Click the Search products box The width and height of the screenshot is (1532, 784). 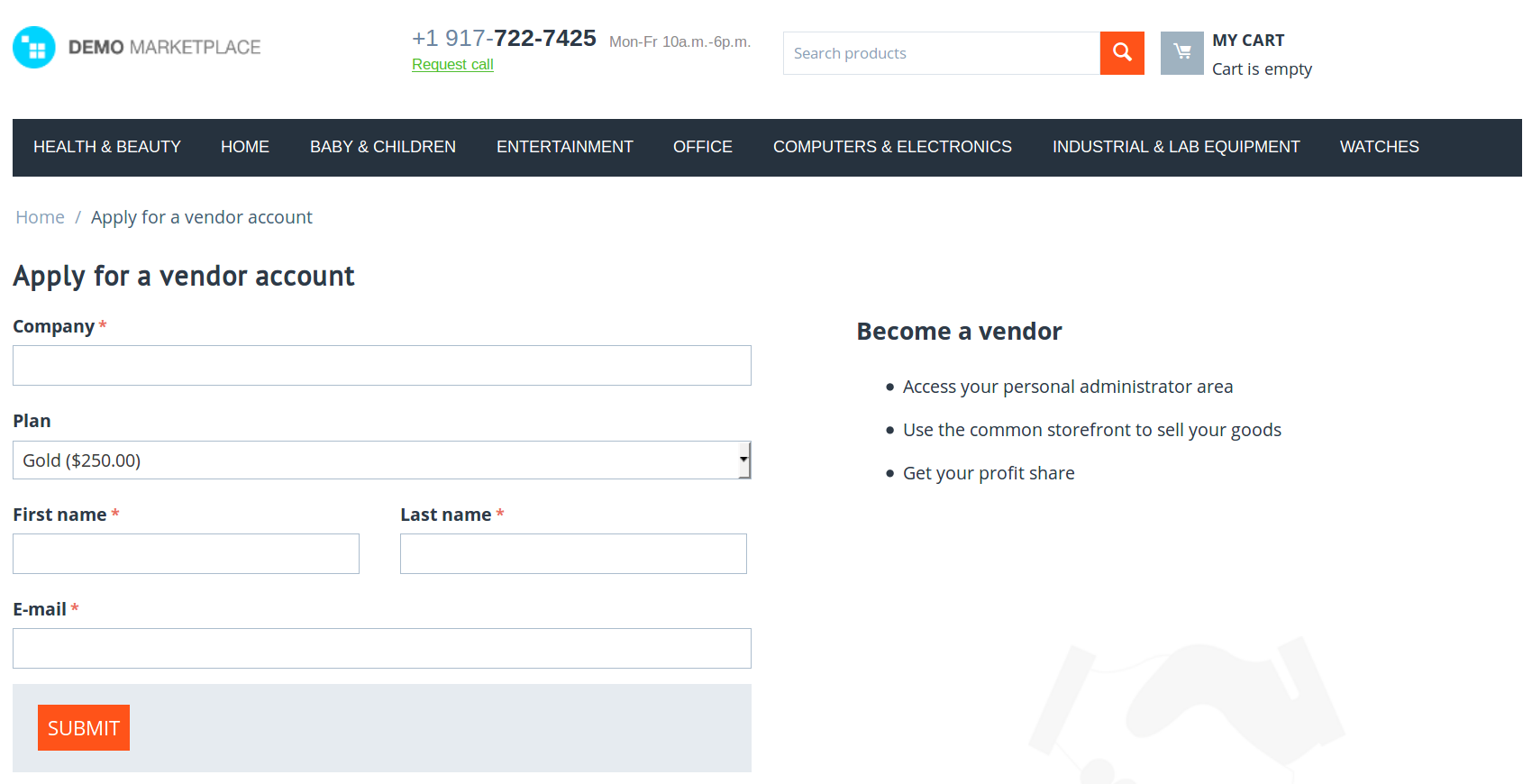[x=942, y=53]
